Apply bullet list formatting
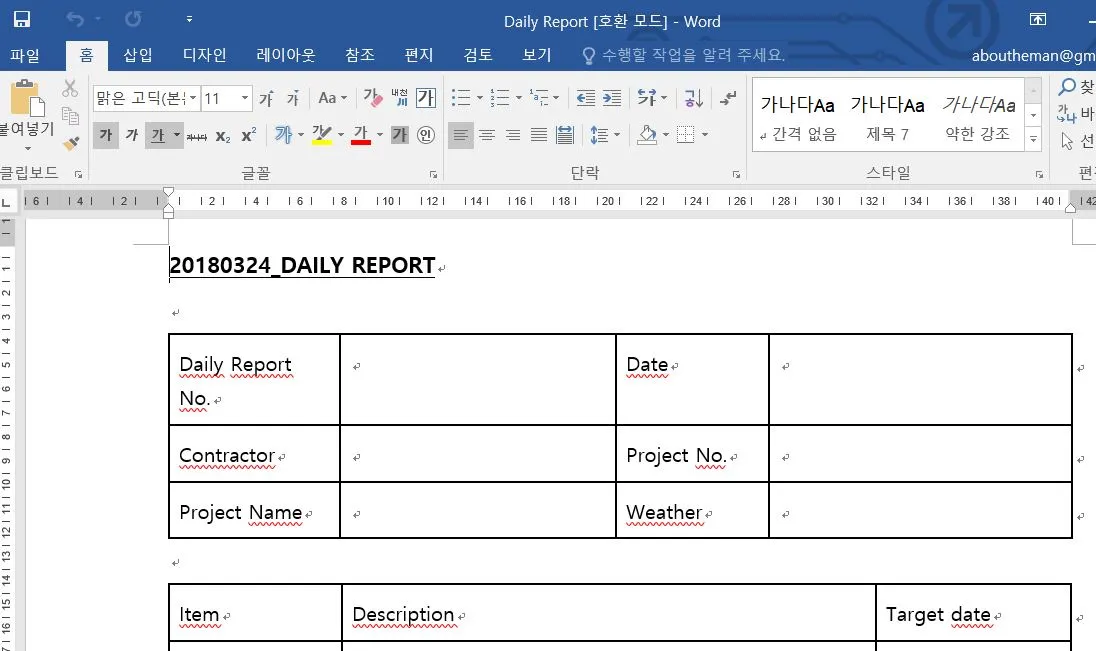This screenshot has width=1096, height=651. point(461,98)
